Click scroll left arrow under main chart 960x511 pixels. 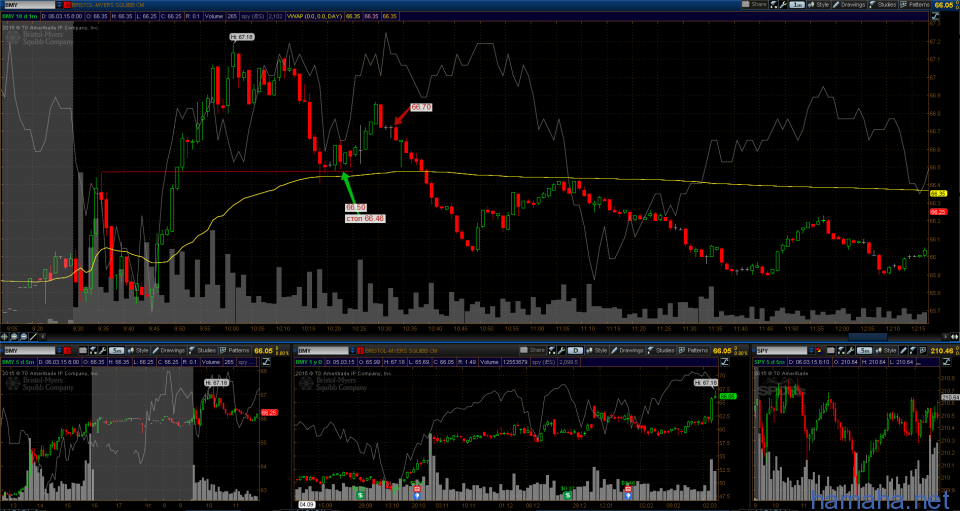43,337
